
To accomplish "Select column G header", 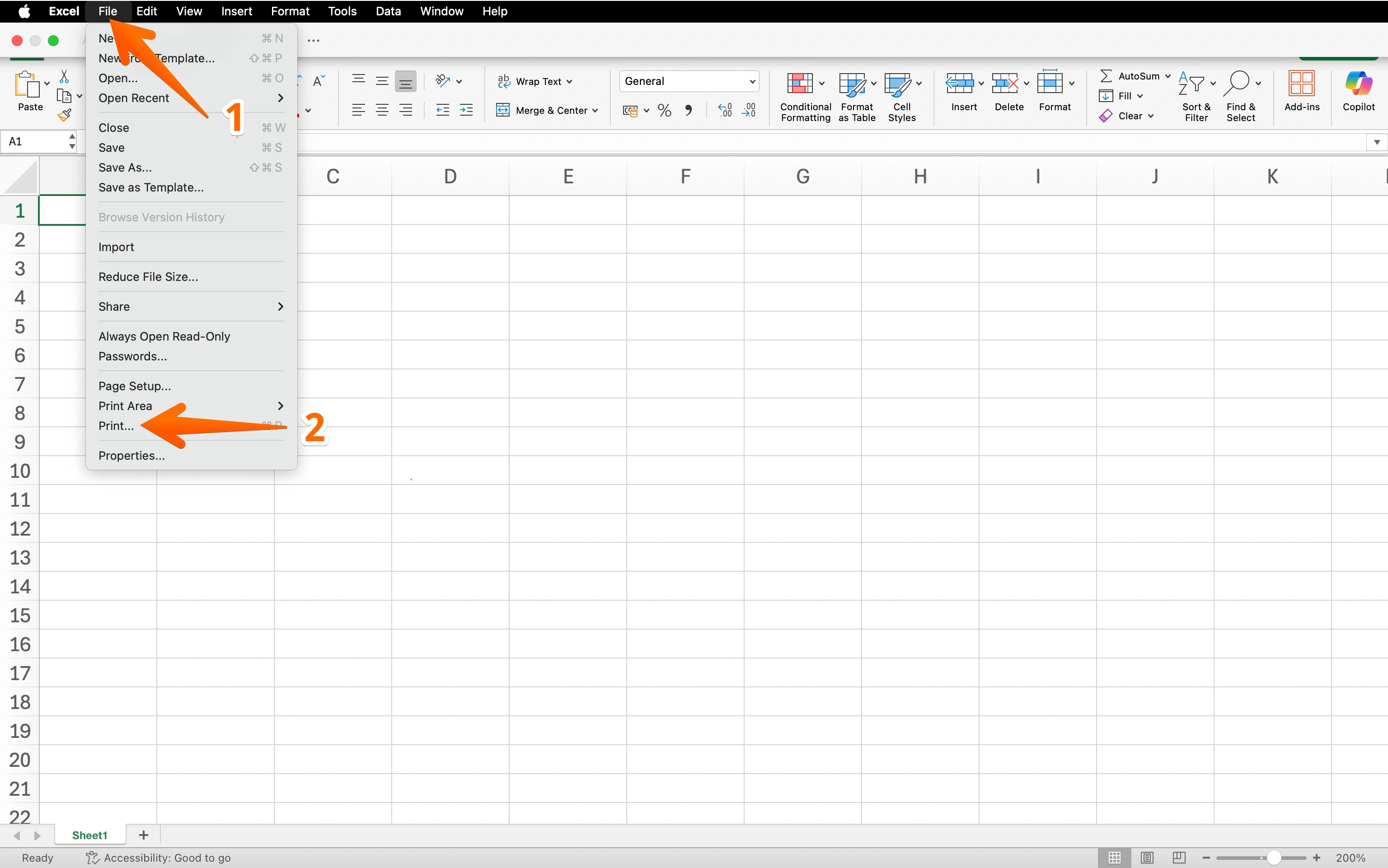I will click(x=803, y=176).
